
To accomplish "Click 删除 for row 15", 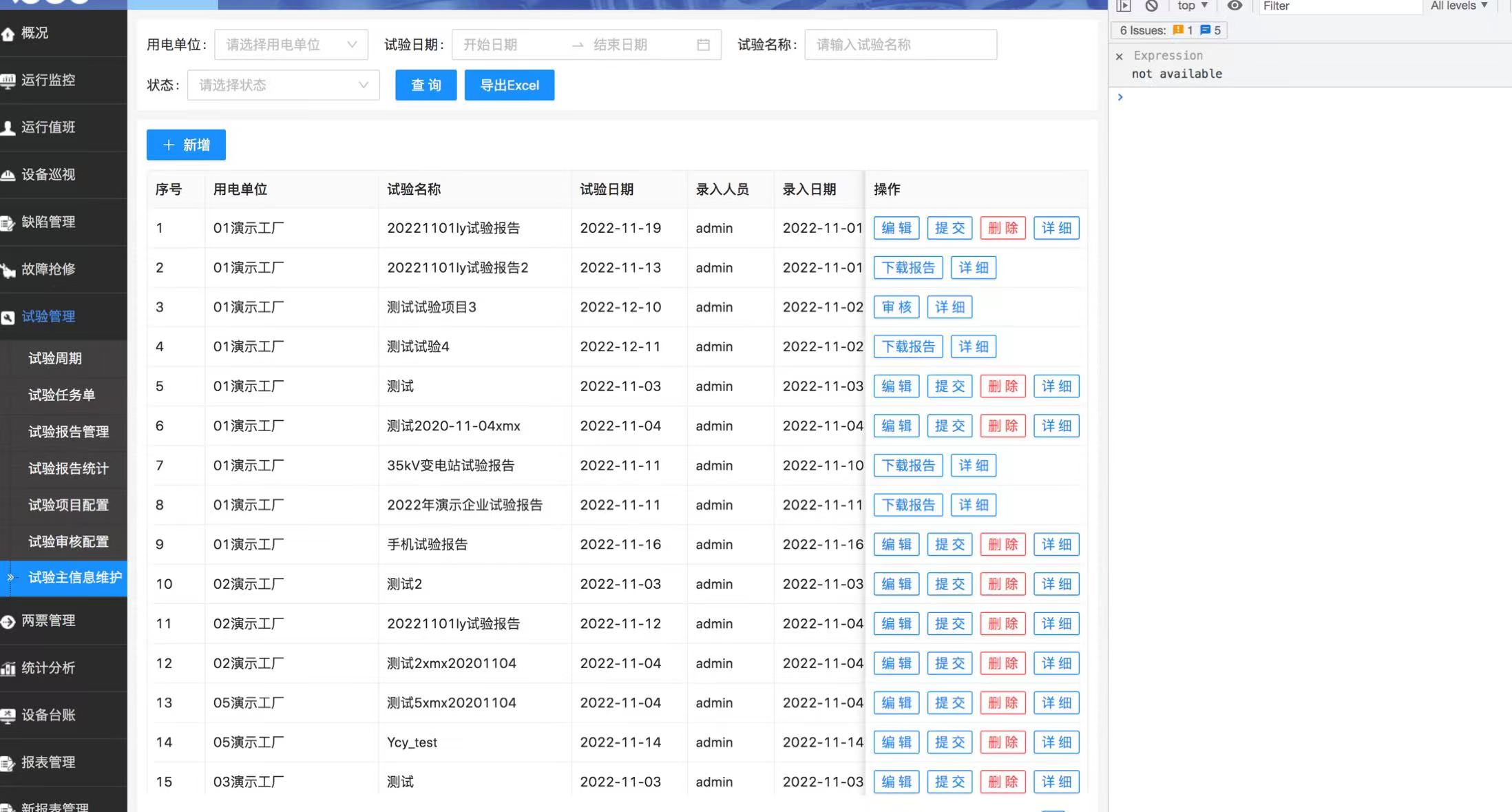I will coord(1002,782).
